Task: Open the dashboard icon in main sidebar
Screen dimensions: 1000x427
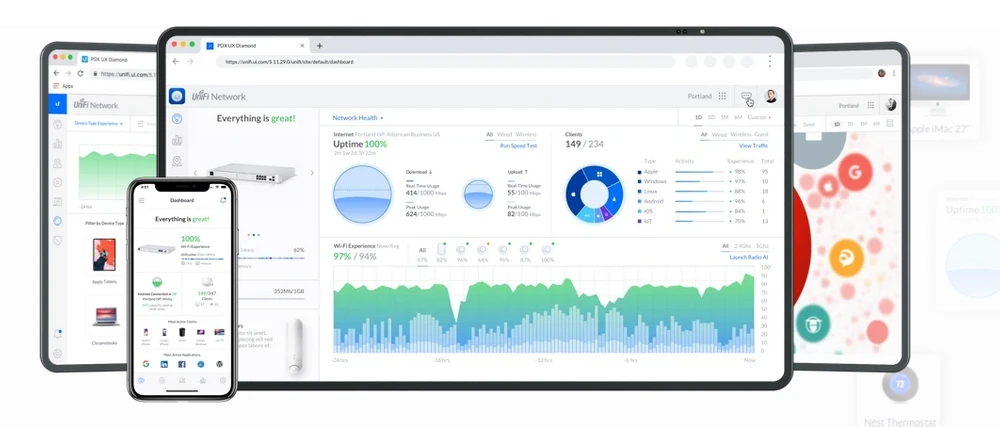Action: [x=177, y=118]
